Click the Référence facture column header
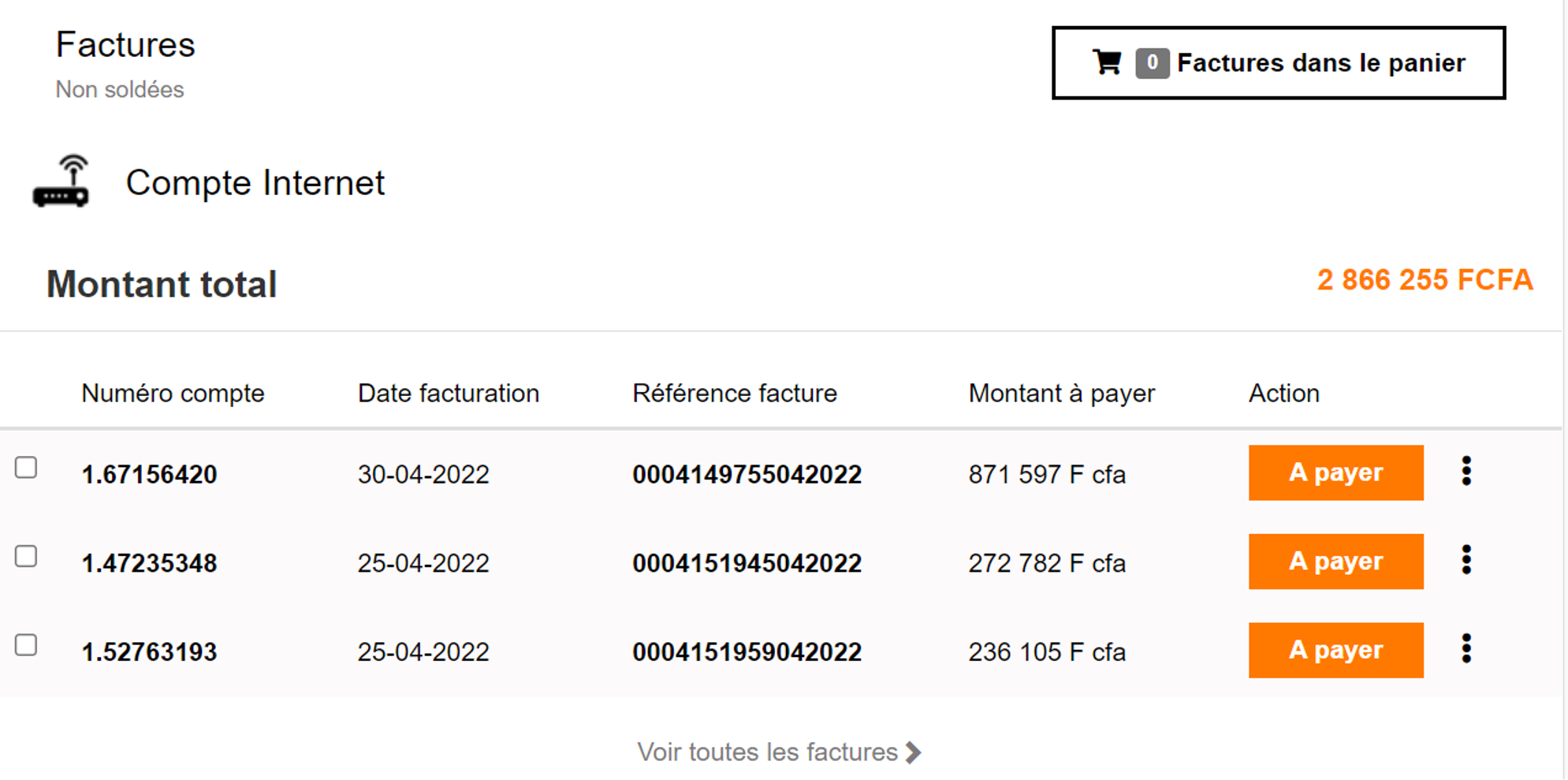 point(734,393)
